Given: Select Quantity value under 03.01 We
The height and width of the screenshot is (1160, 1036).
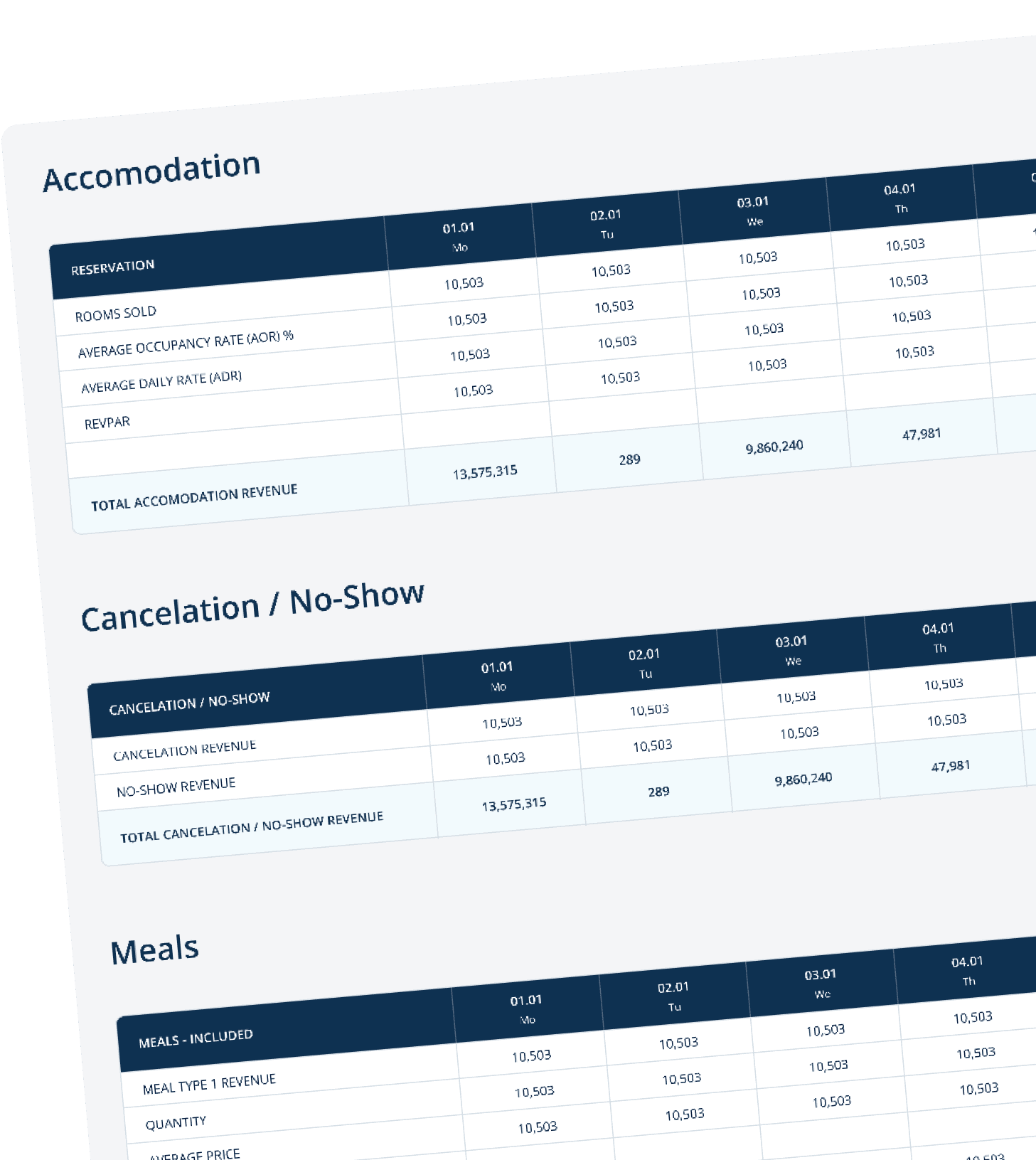Looking at the screenshot, I should 828,1066.
